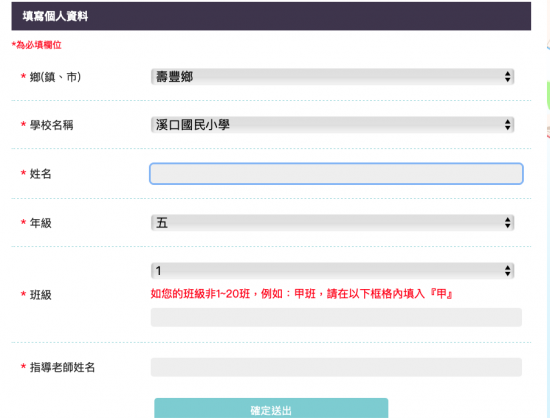This screenshot has height=418, width=550.
Task: Click the arrows on the 溪口國民小學 selector
Action: tap(507, 125)
